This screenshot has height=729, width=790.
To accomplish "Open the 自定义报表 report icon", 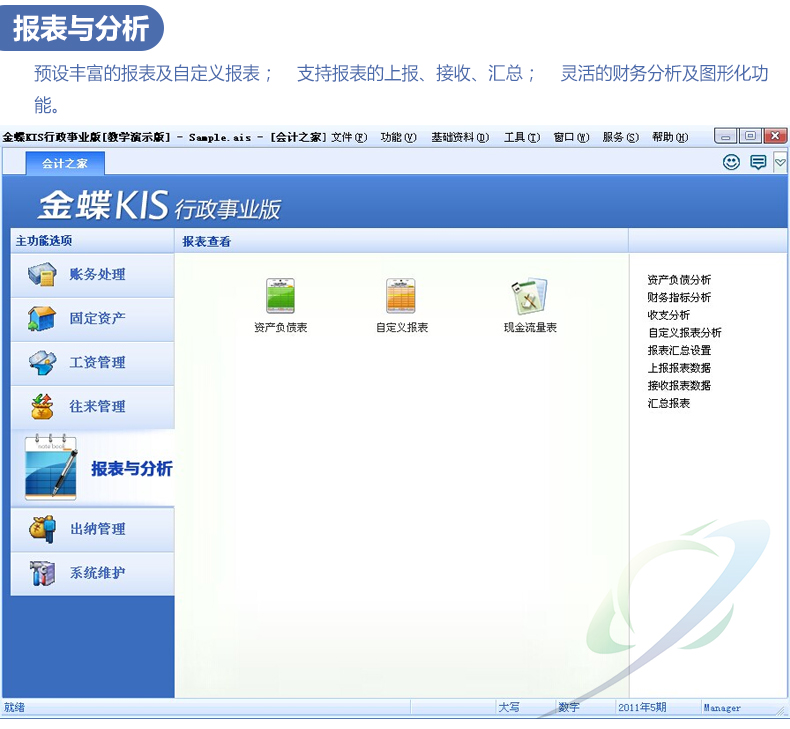I will tap(401, 297).
